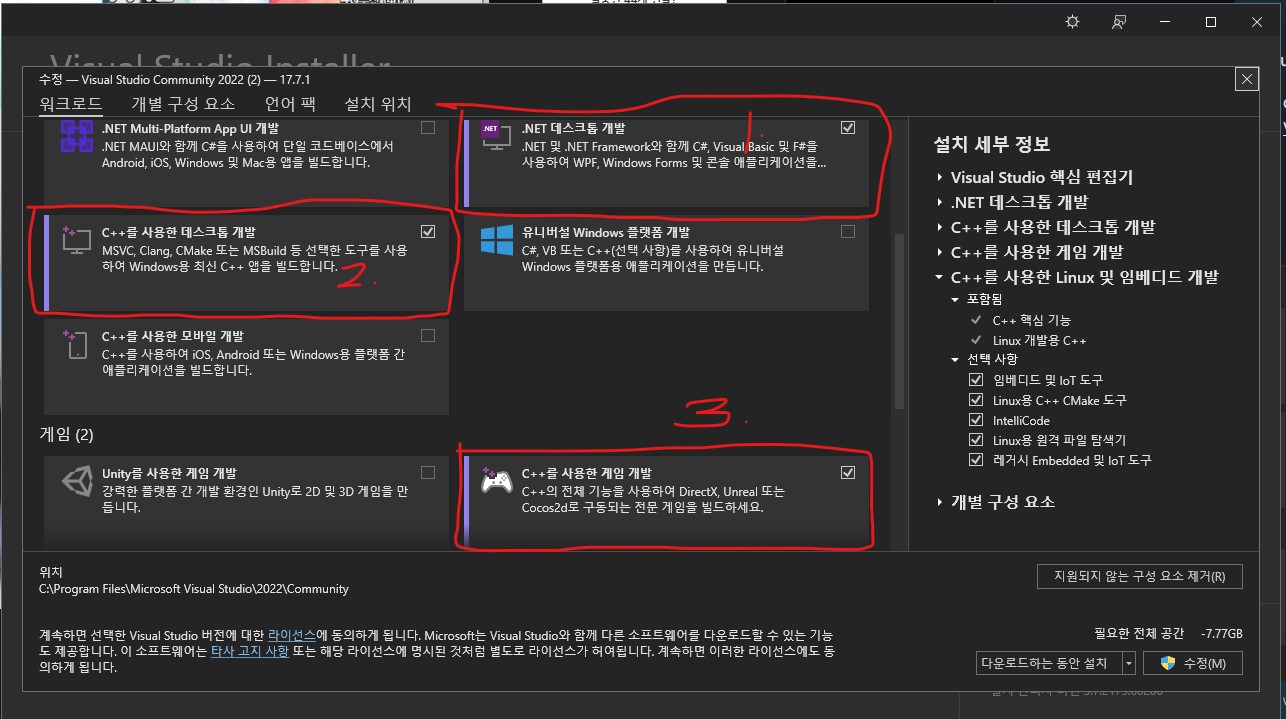
Task: Click the Unity를 사용한 게임 개발 workload title
Action: (x=169, y=473)
